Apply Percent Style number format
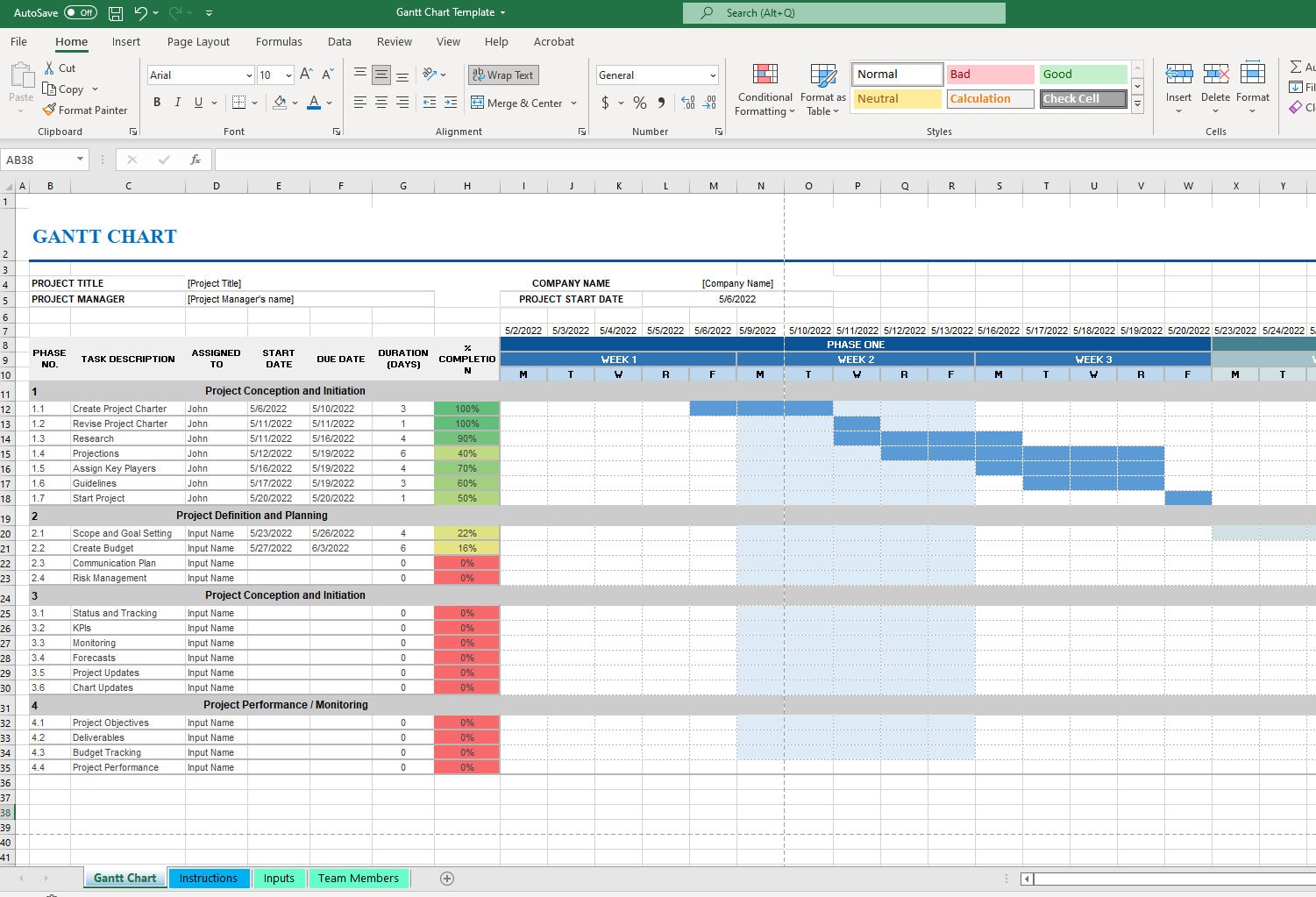The width and height of the screenshot is (1316, 897). point(639,103)
